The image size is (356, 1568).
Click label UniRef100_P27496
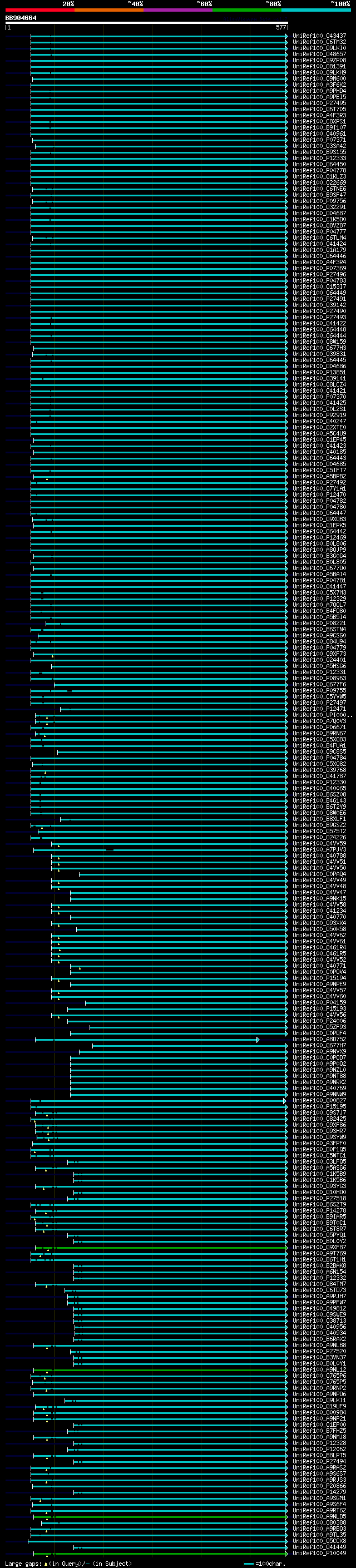coord(319,275)
